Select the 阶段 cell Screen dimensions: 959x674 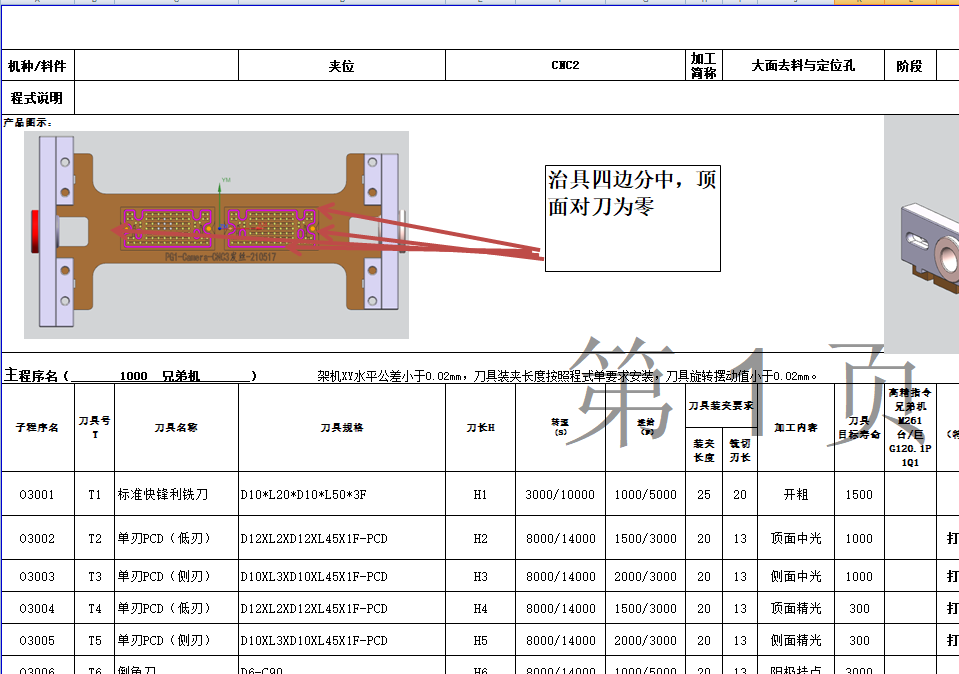pyautogui.click(x=913, y=64)
